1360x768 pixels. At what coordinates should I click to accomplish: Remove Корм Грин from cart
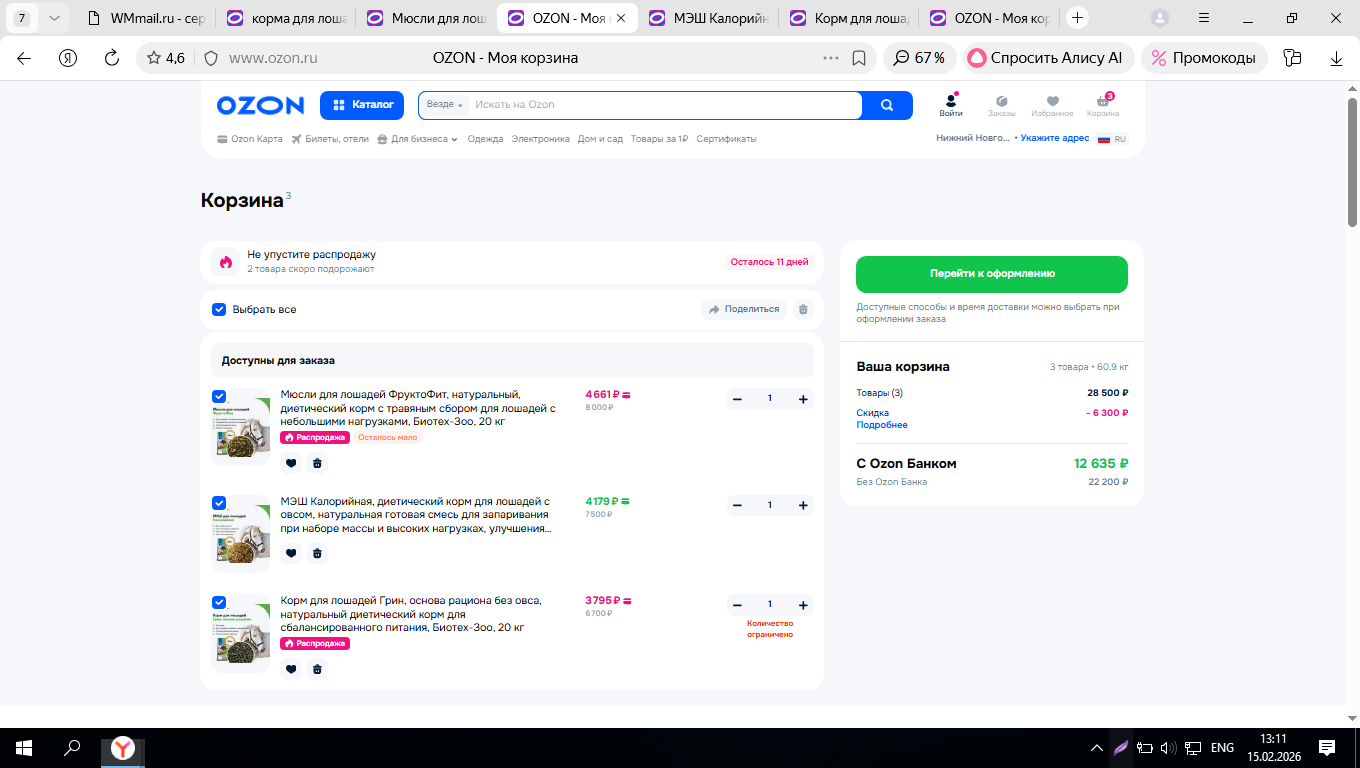point(317,669)
